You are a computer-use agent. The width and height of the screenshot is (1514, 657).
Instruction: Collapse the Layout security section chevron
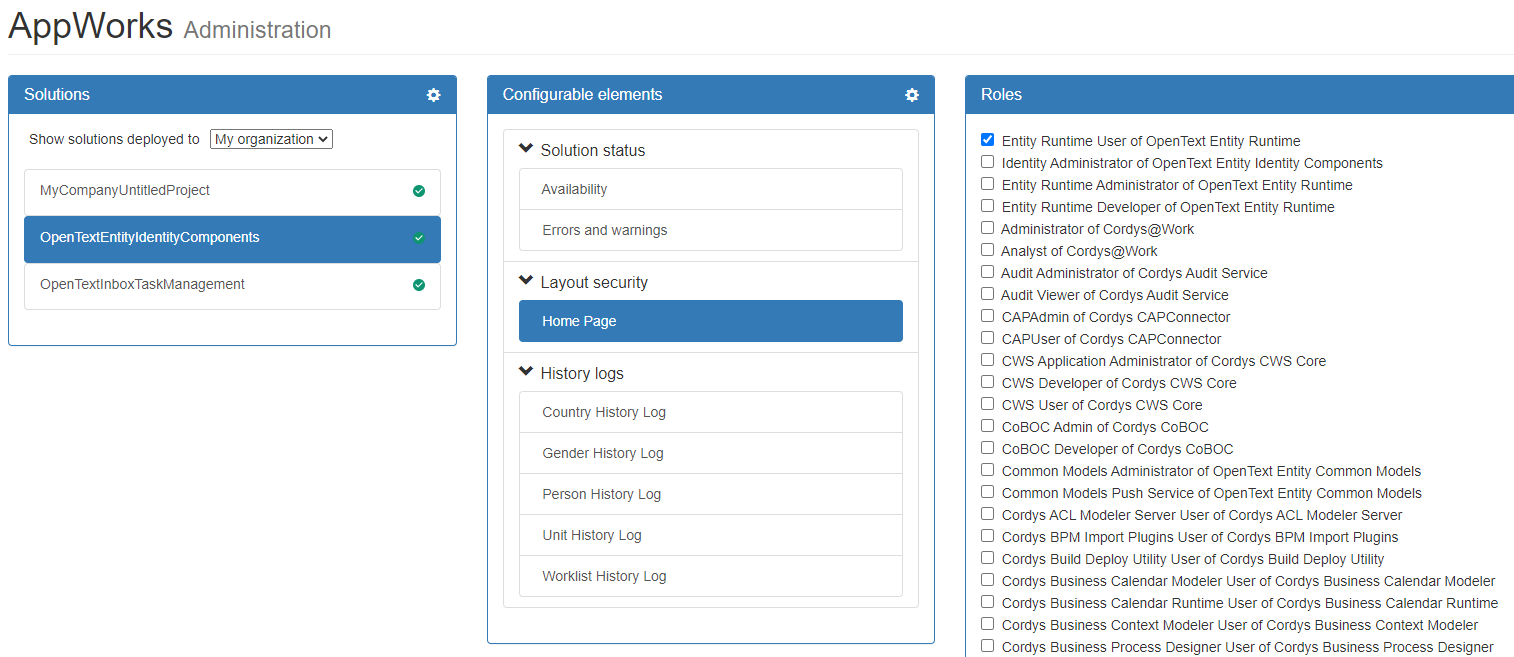526,281
